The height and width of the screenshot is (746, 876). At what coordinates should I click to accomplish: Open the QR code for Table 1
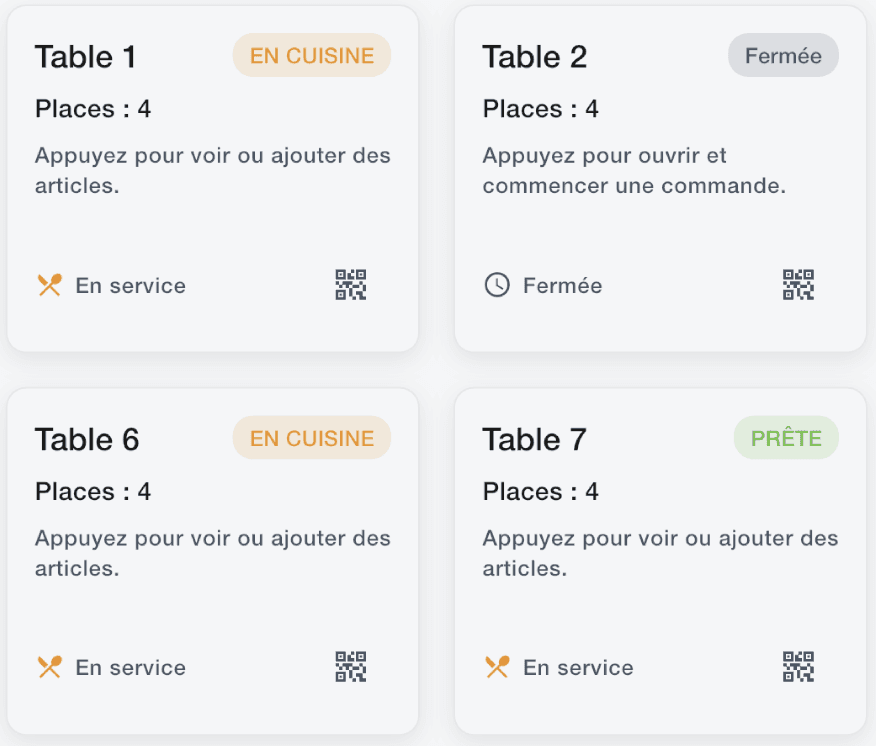pos(350,285)
